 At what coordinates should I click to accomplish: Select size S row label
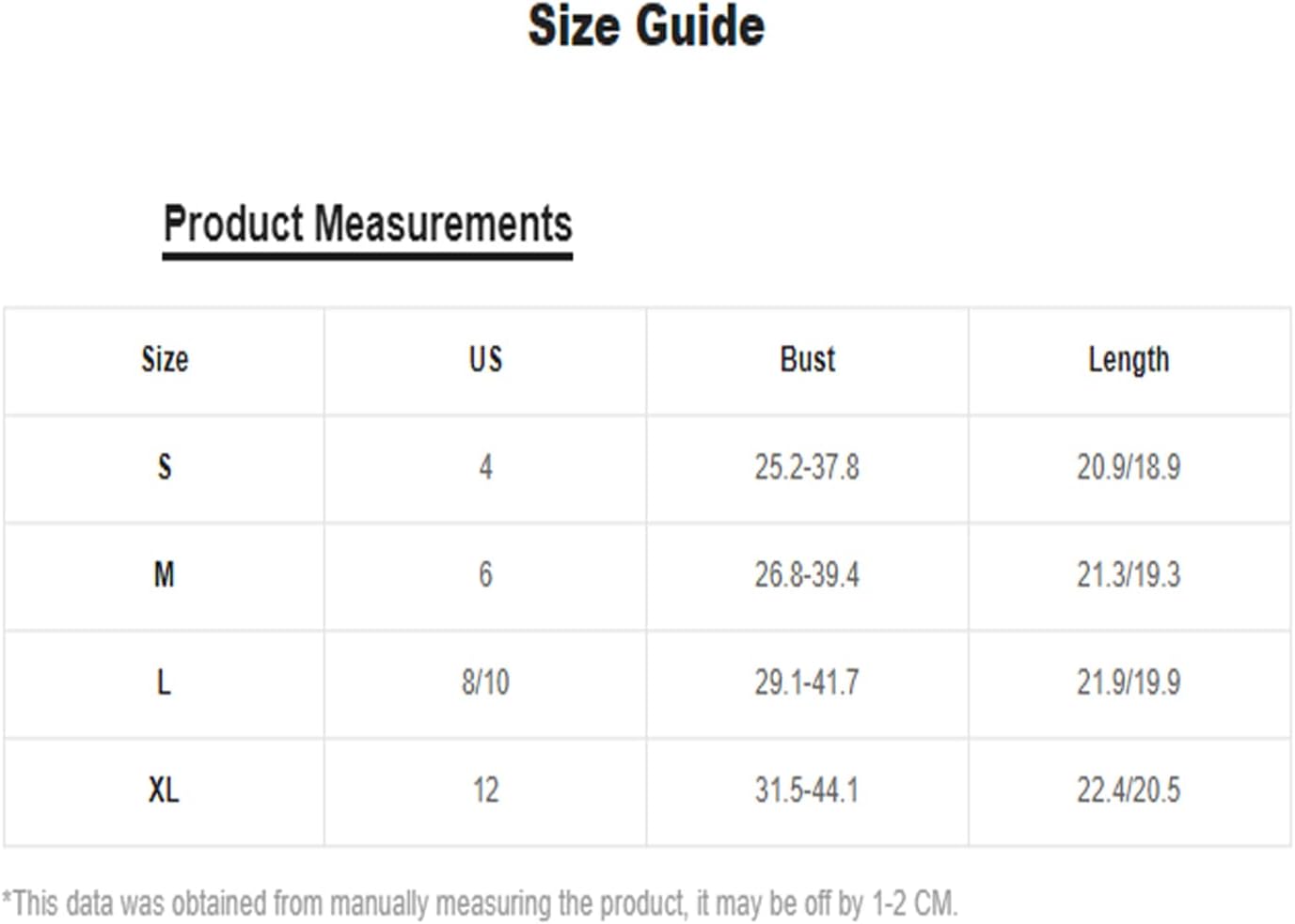165,467
